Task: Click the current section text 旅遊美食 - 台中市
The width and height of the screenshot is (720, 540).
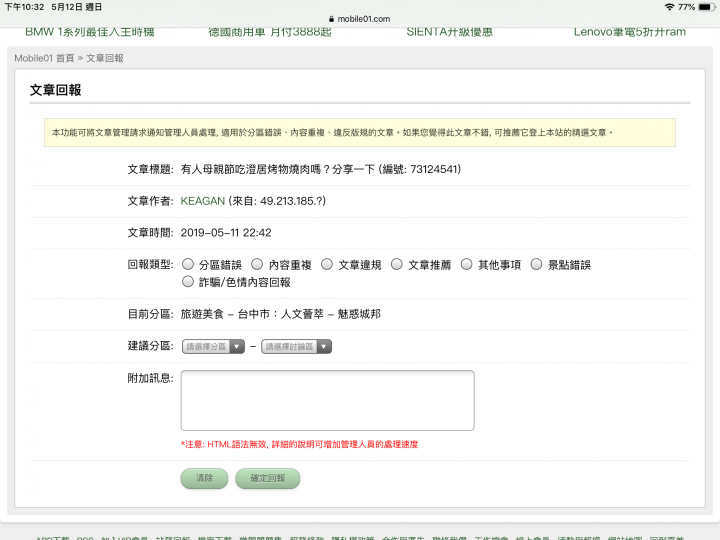Action: point(225,314)
